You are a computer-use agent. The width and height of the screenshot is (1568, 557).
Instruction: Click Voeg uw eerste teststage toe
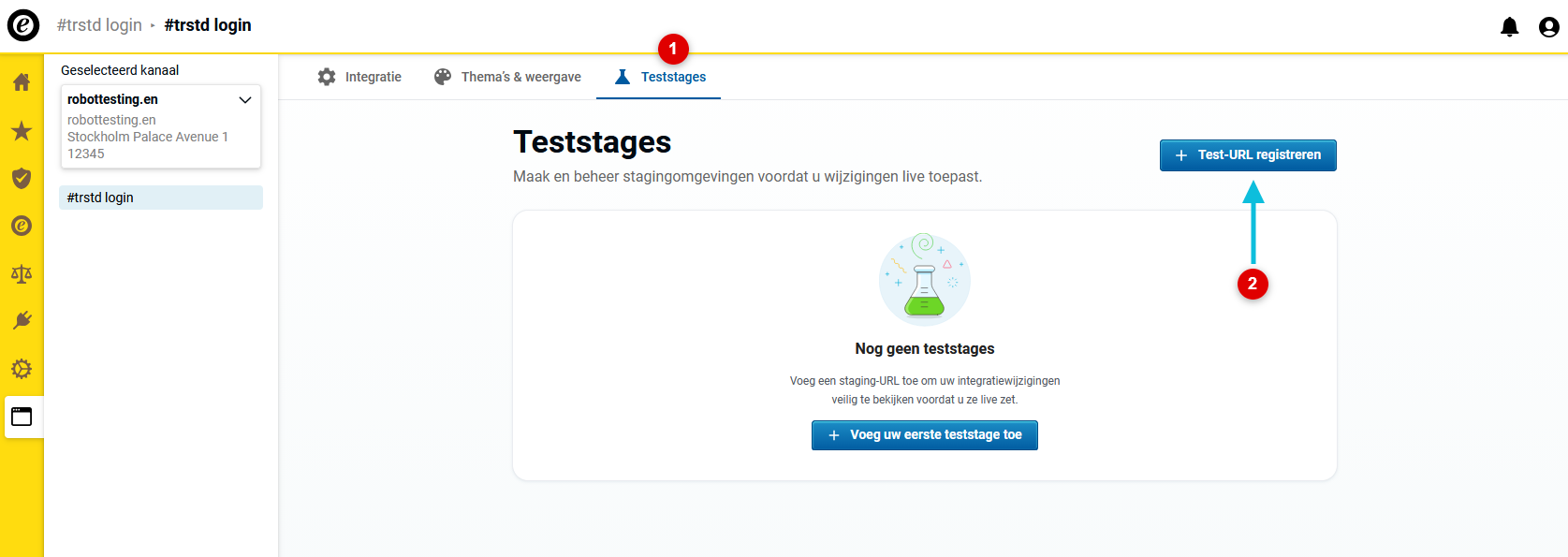(x=925, y=435)
